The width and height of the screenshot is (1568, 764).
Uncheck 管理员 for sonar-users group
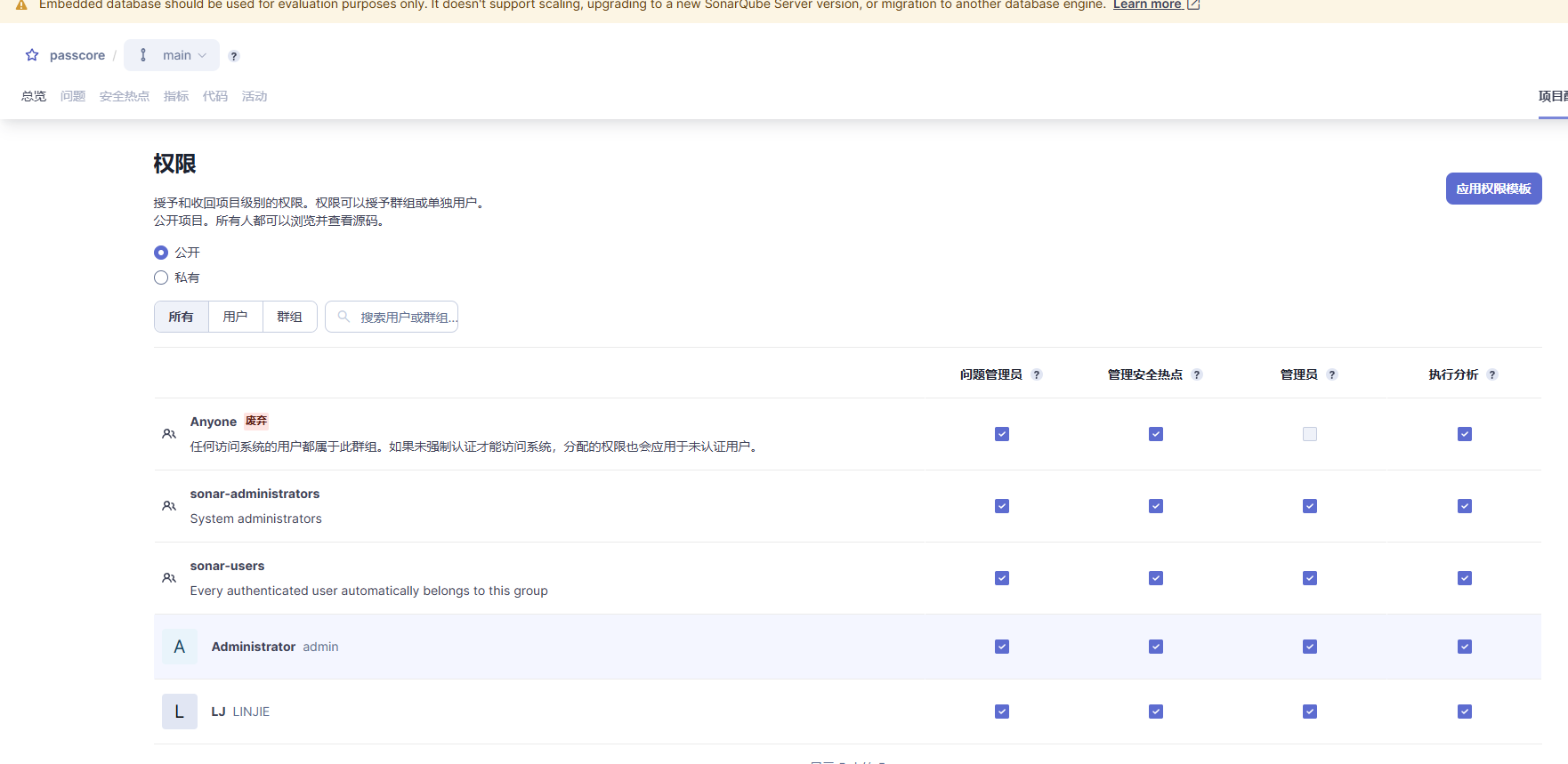(1310, 578)
